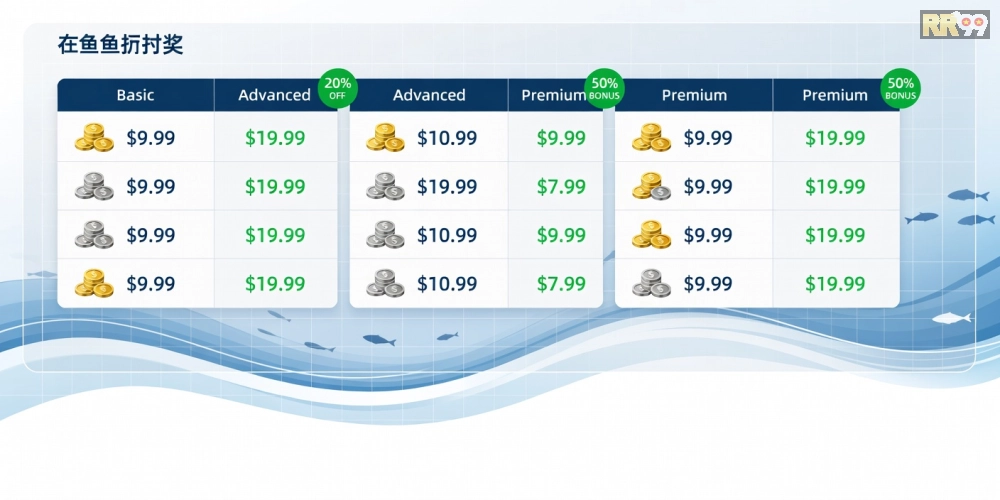The width and height of the screenshot is (1000, 500).
Task: Click the silver coin icon beside the black $19.99
Action: point(385,187)
